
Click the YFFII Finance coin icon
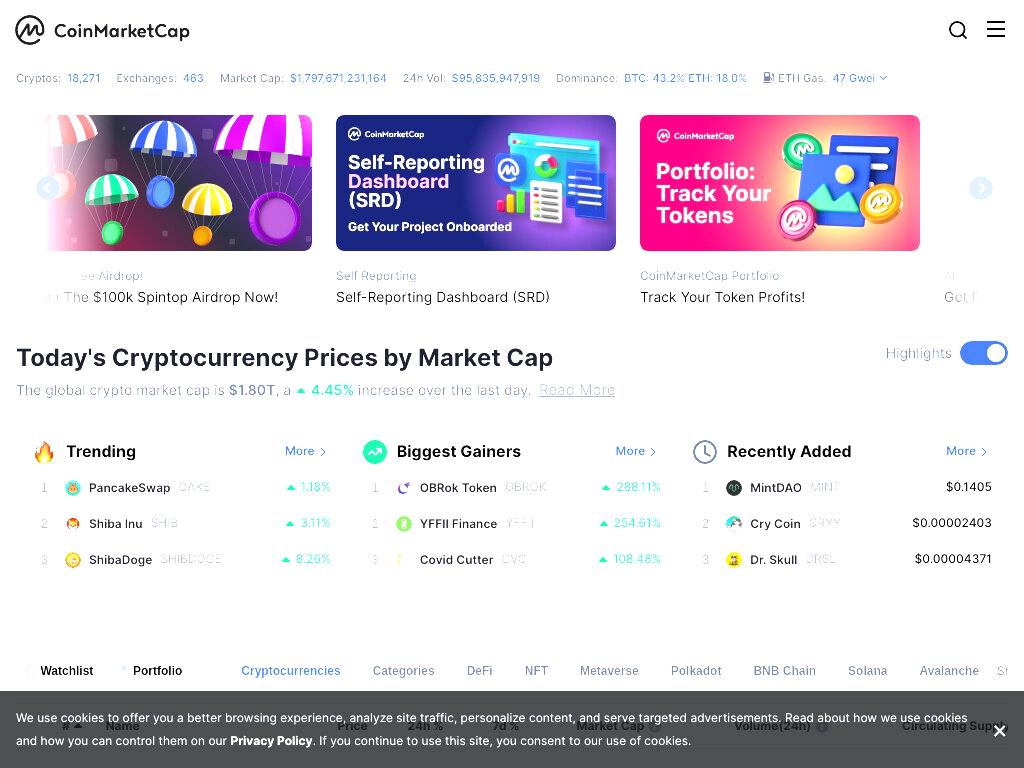tap(404, 524)
